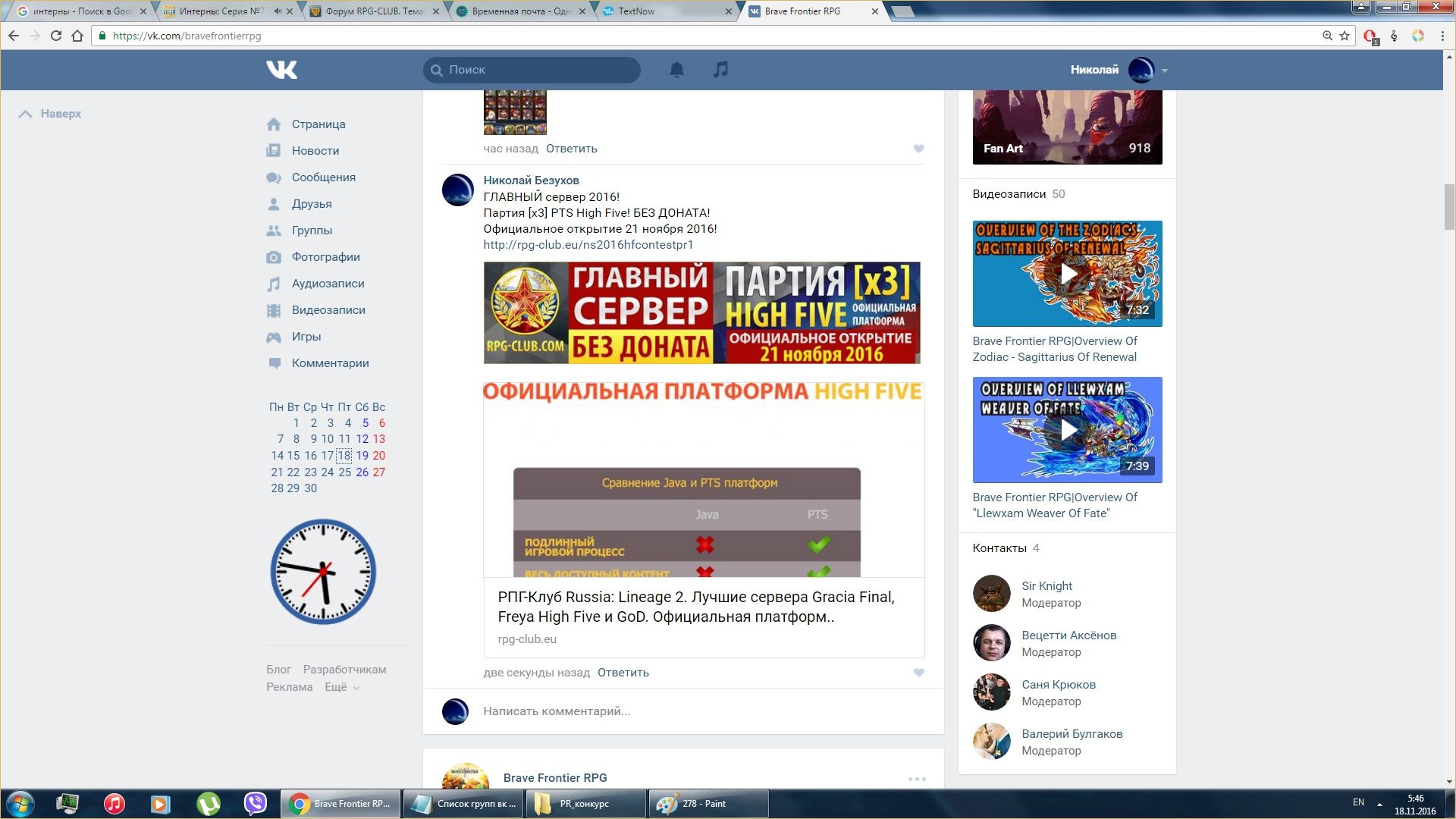This screenshot has height=819, width=1456.
Task: Open Сообщения in left menu
Action: point(323,177)
